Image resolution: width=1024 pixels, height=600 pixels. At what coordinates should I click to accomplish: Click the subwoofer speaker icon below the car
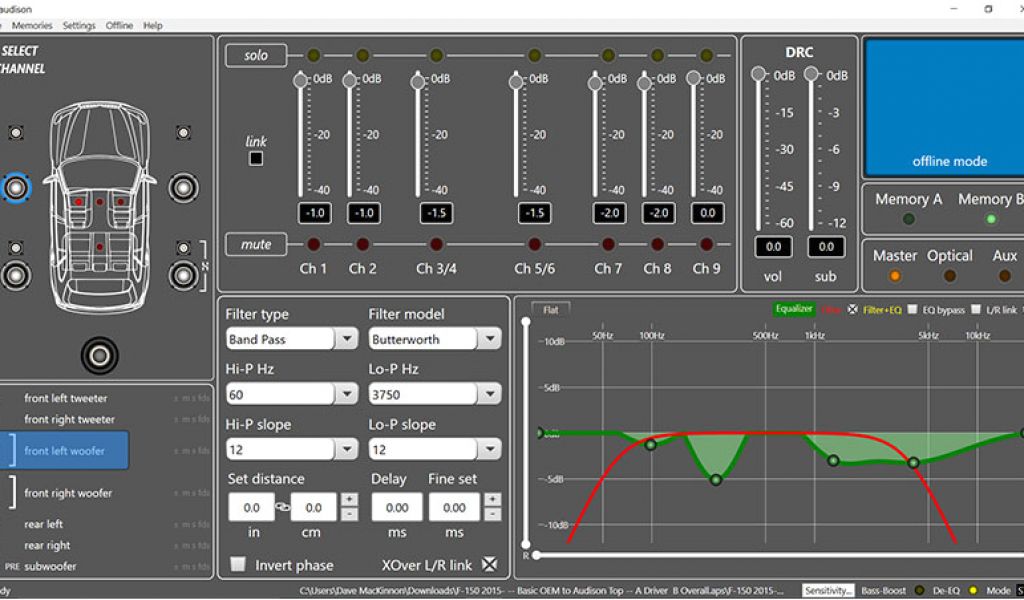point(100,354)
